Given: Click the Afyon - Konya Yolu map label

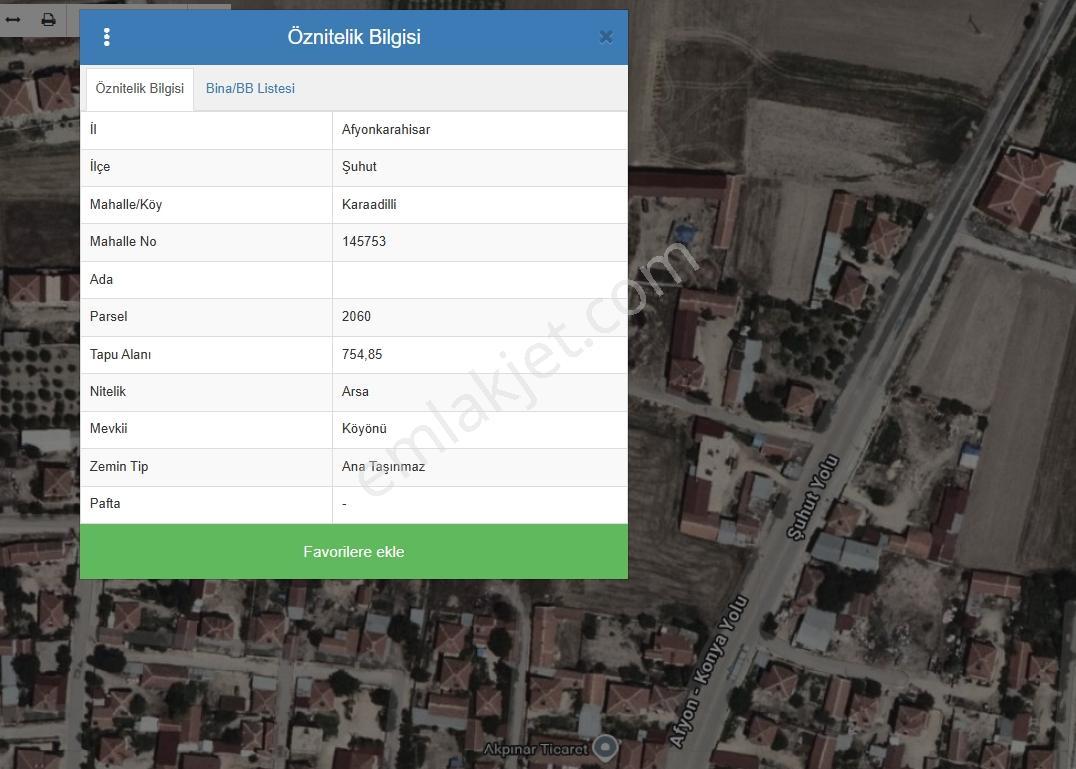Looking at the screenshot, I should pyautogui.click(x=709, y=672).
